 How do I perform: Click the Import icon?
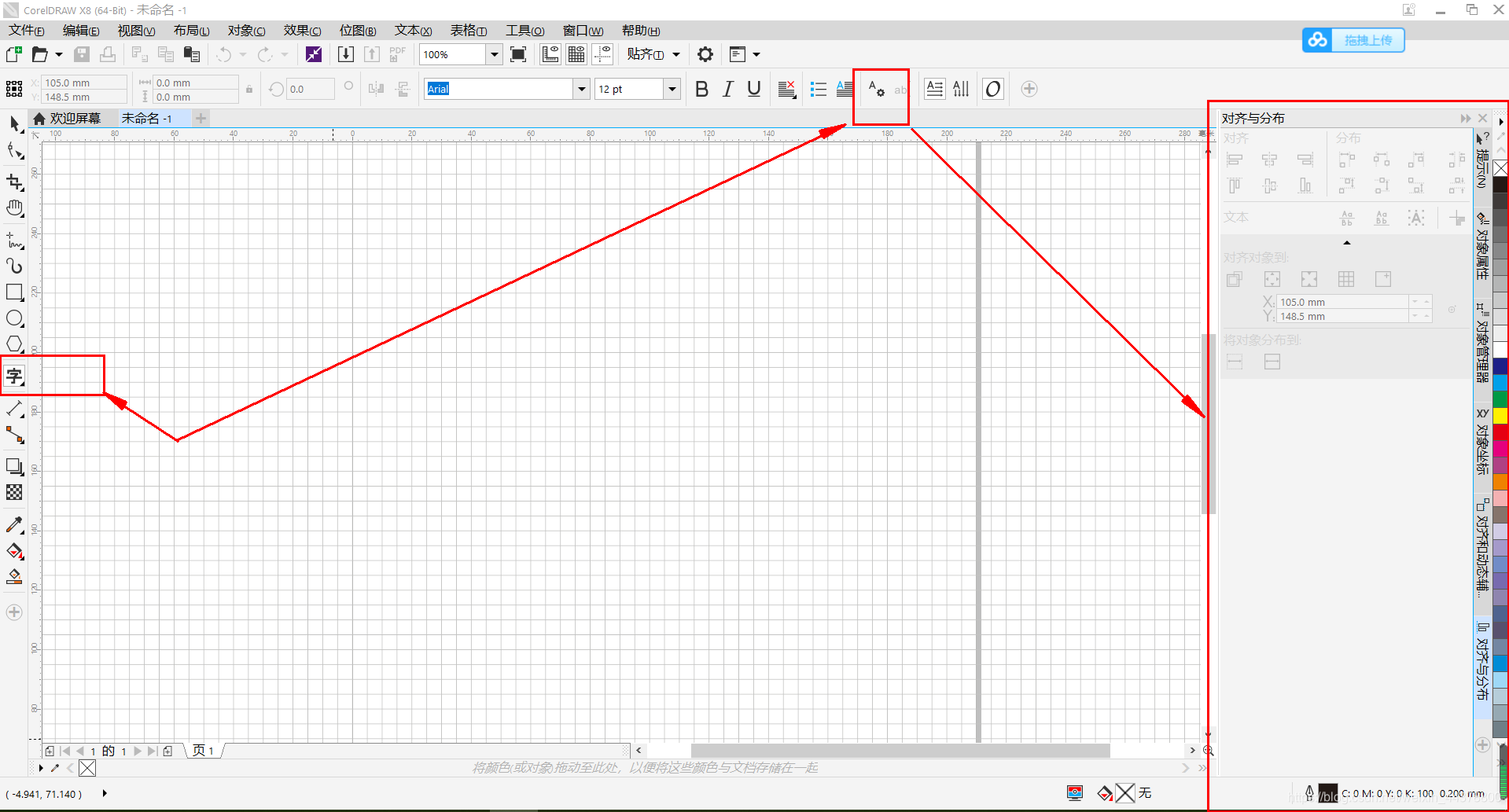click(345, 54)
